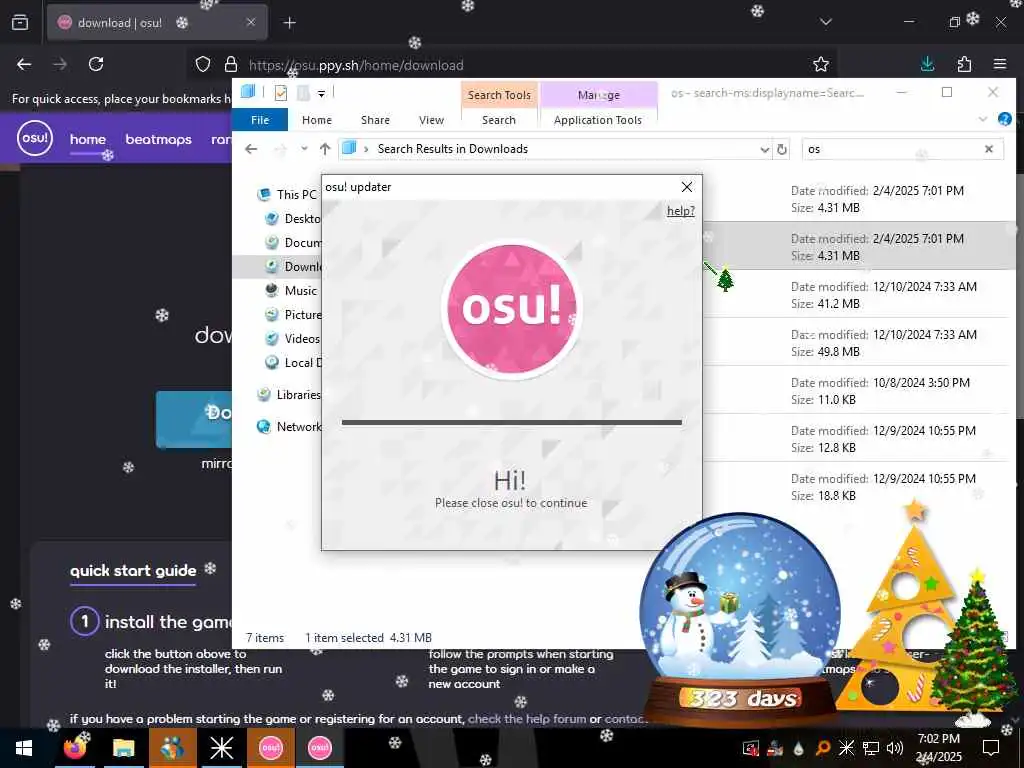Switch to the View ribbon tab

click(431, 120)
